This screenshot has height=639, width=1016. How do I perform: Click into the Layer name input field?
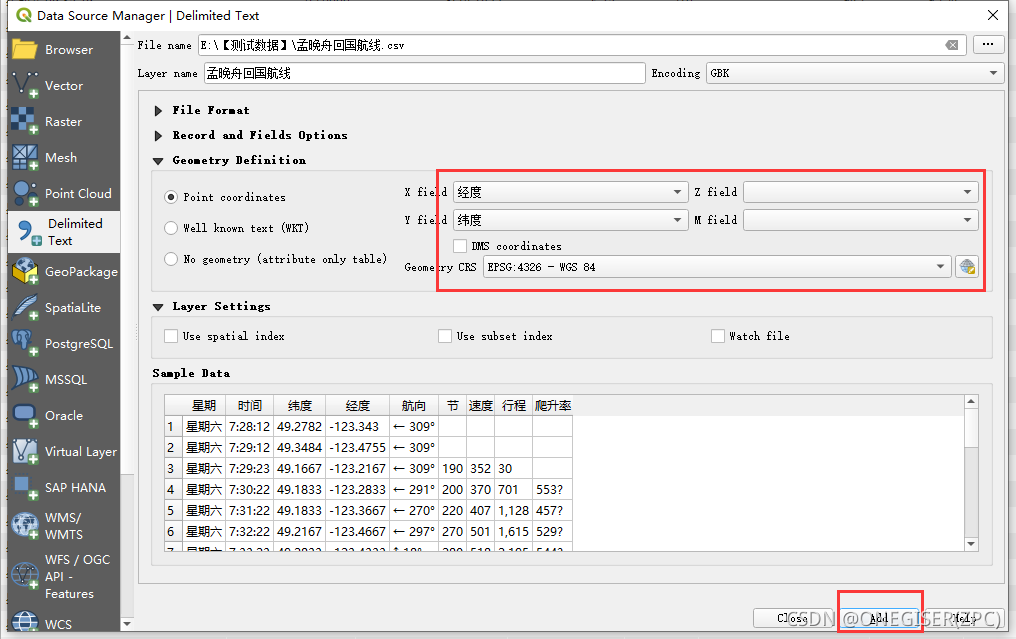(x=425, y=73)
